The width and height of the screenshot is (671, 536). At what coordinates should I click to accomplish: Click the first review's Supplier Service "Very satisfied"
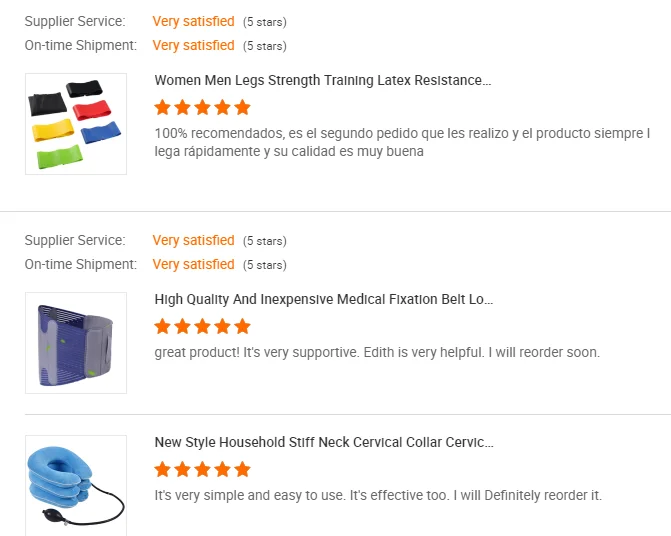pyautogui.click(x=193, y=21)
